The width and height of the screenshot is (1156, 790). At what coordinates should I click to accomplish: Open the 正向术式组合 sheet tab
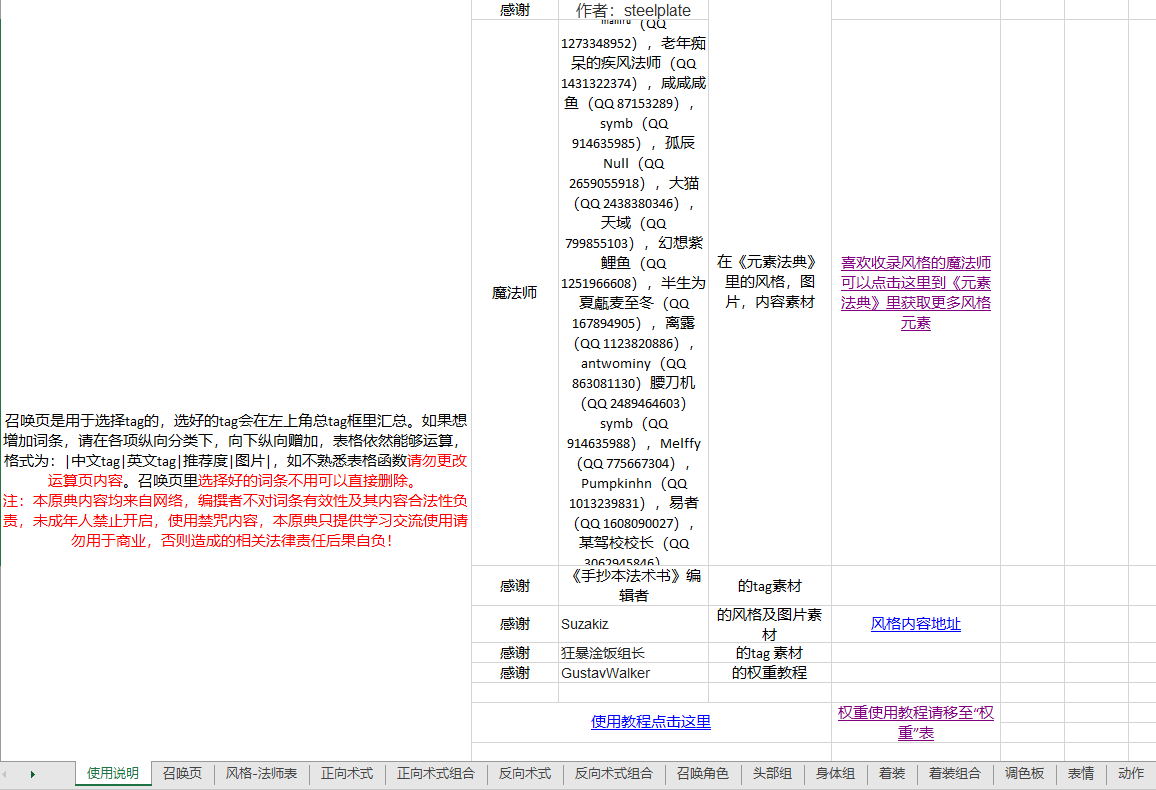point(436,773)
